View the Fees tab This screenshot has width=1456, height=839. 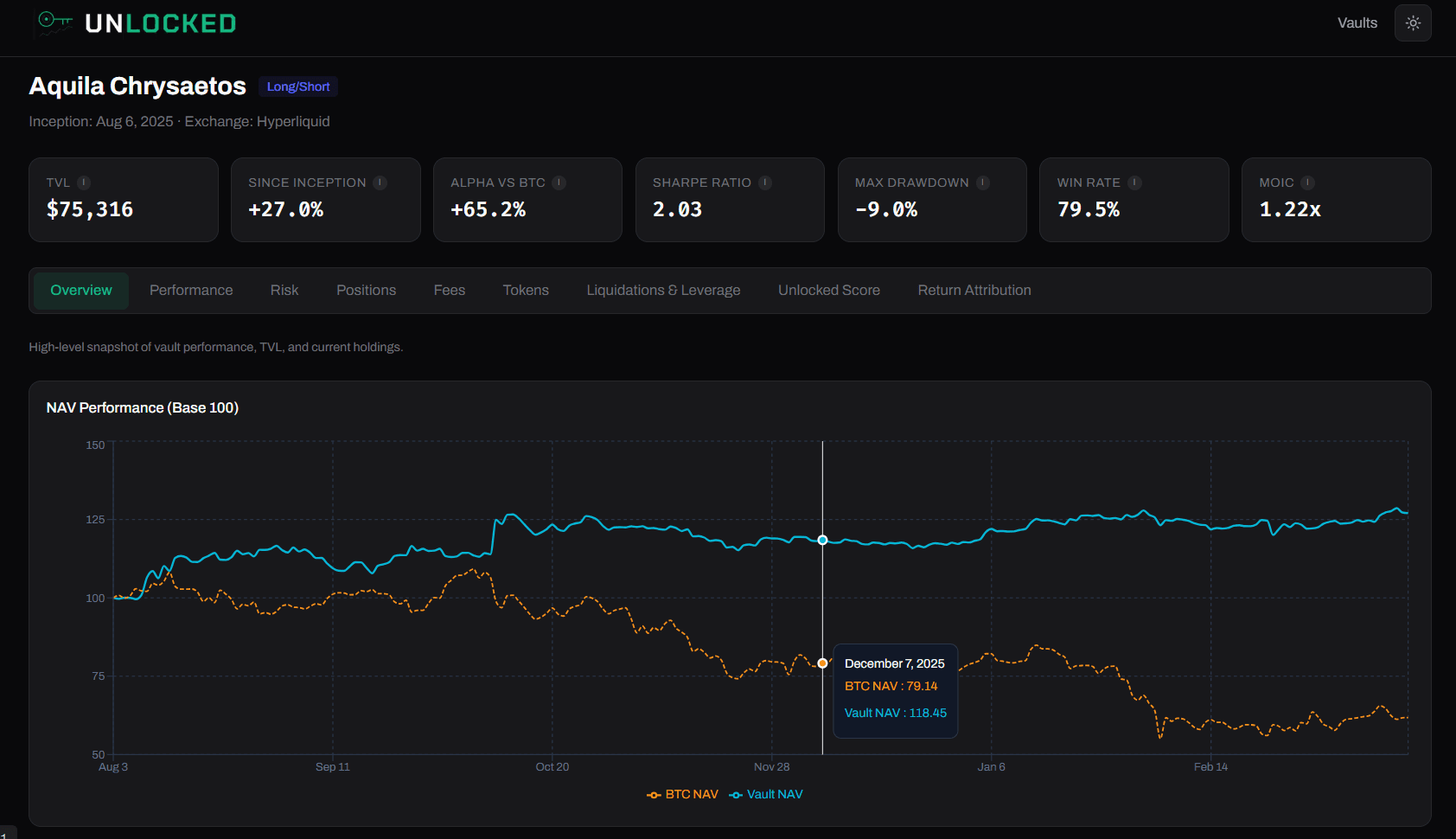(449, 290)
